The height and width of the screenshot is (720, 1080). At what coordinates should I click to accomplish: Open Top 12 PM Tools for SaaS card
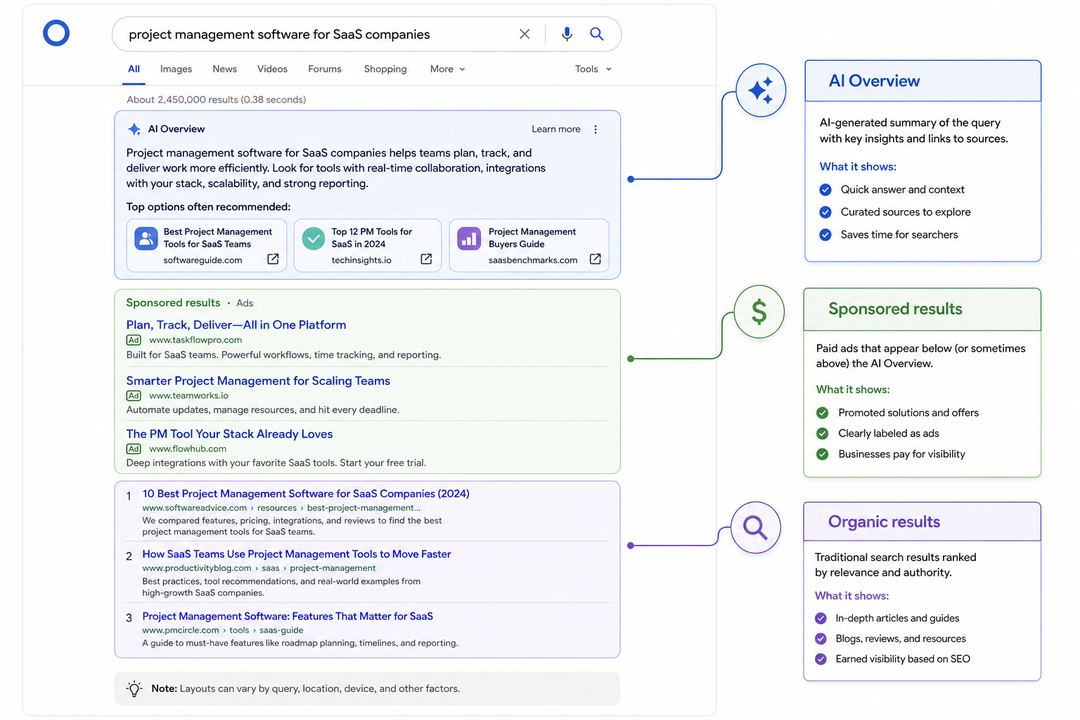coord(368,245)
